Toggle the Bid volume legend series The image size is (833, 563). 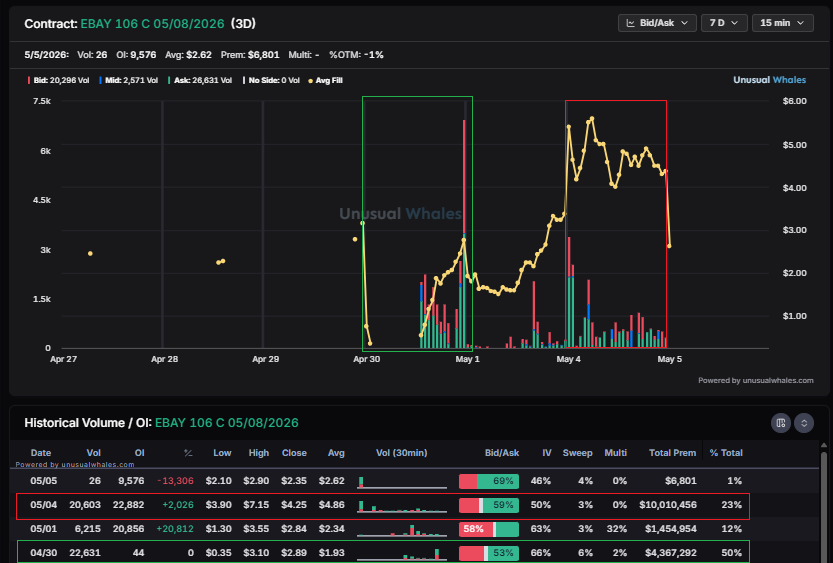click(58, 80)
